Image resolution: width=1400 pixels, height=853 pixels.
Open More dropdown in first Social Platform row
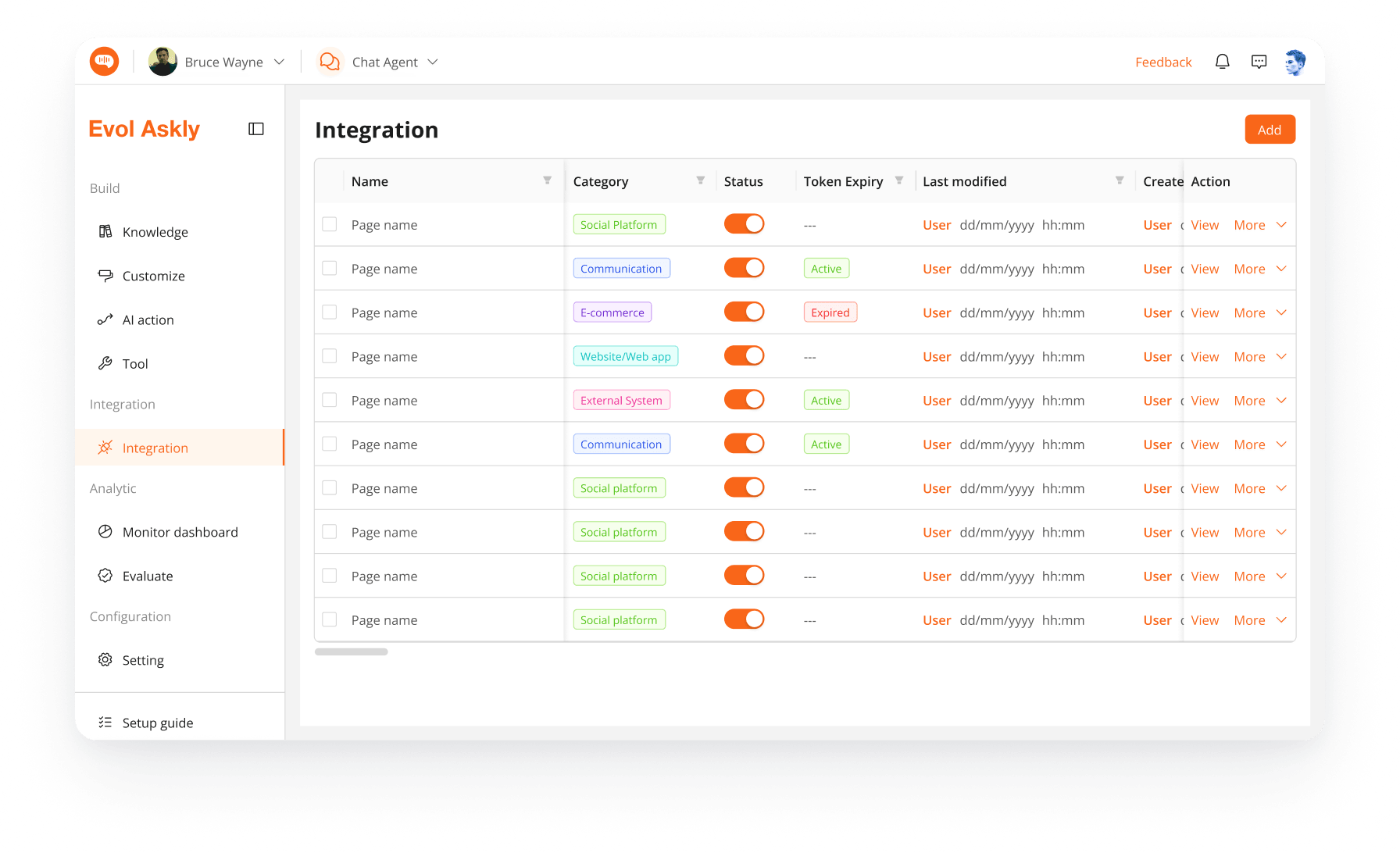tap(1260, 225)
